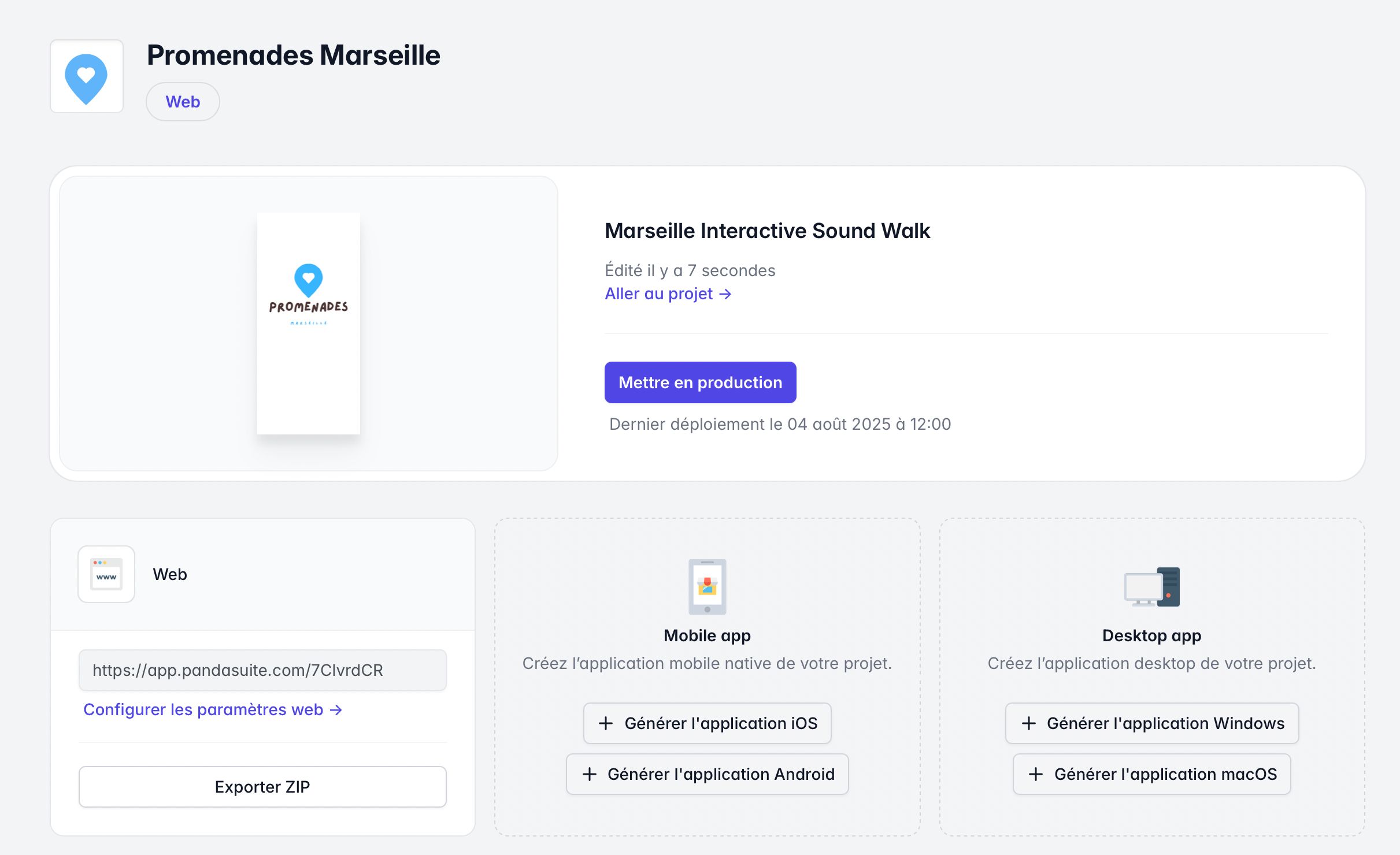Click the plus icon beside Générer macOS
The image size is (1400, 855).
1036,774
